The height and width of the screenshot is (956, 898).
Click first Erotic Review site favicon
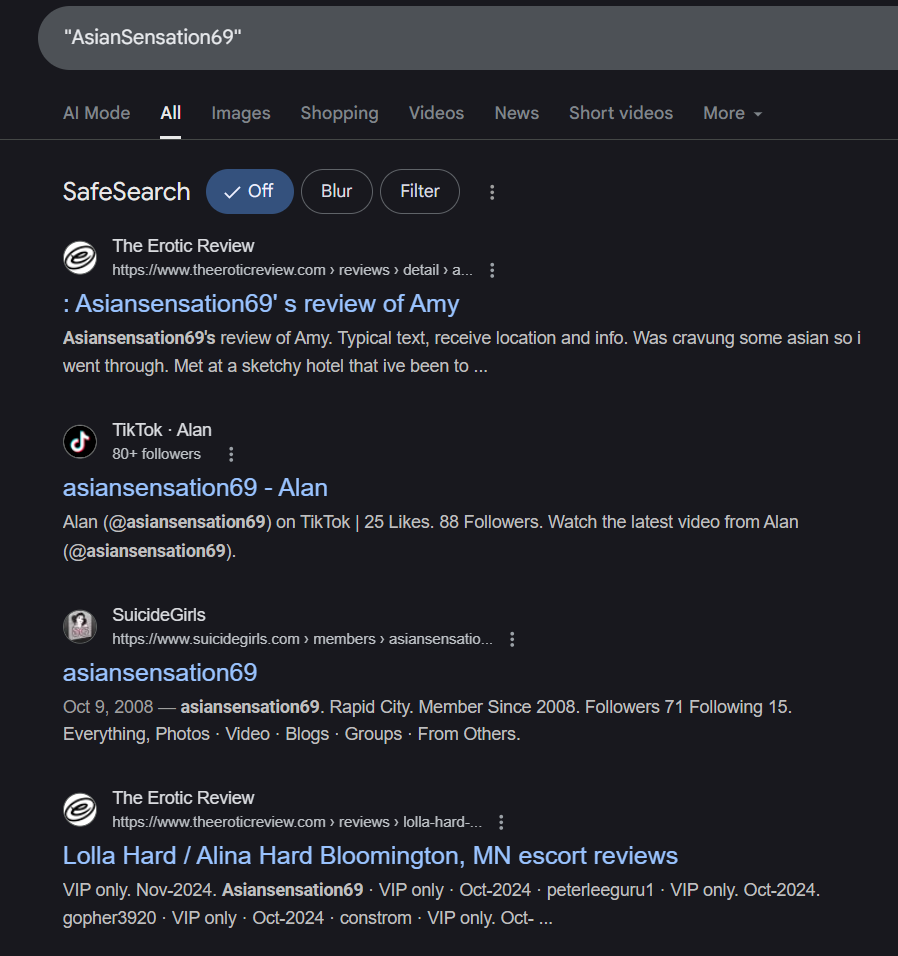pos(80,257)
